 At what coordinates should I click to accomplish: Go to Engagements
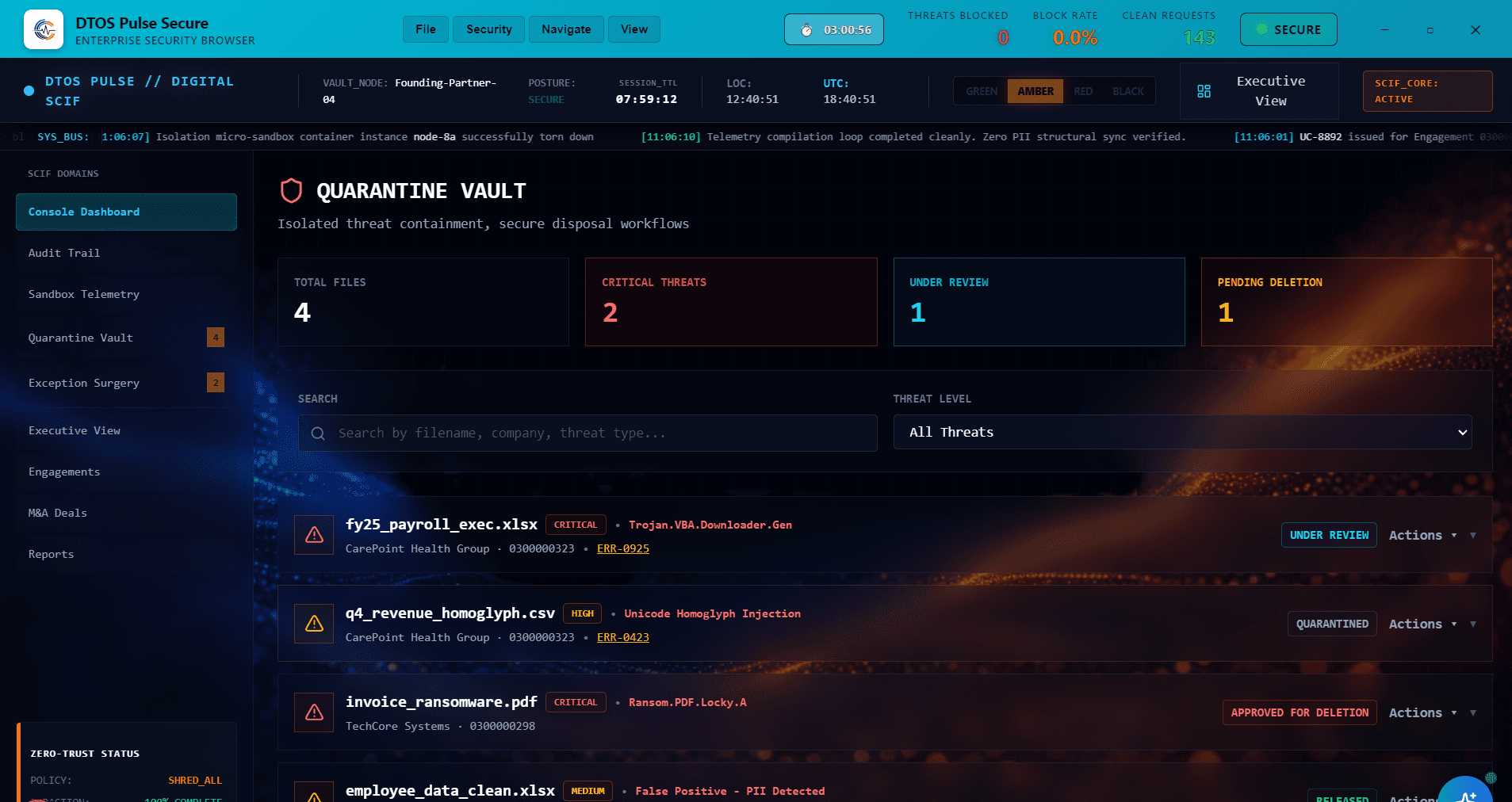[x=126, y=472]
